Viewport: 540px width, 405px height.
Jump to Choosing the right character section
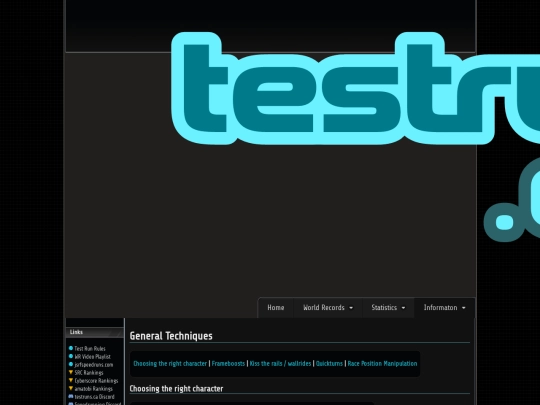tap(170, 364)
